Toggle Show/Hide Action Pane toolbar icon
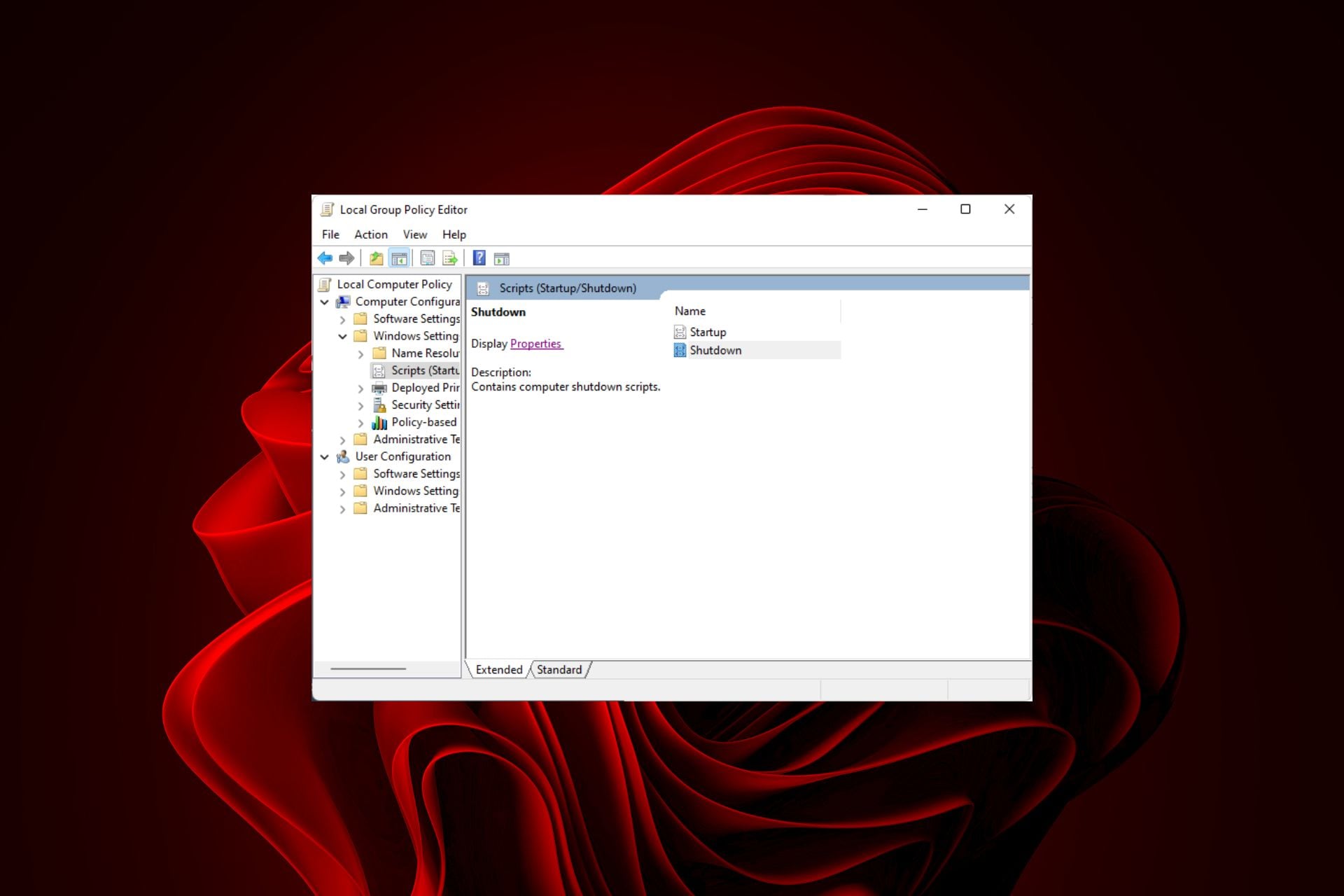The height and width of the screenshot is (896, 1344). pyautogui.click(x=501, y=258)
